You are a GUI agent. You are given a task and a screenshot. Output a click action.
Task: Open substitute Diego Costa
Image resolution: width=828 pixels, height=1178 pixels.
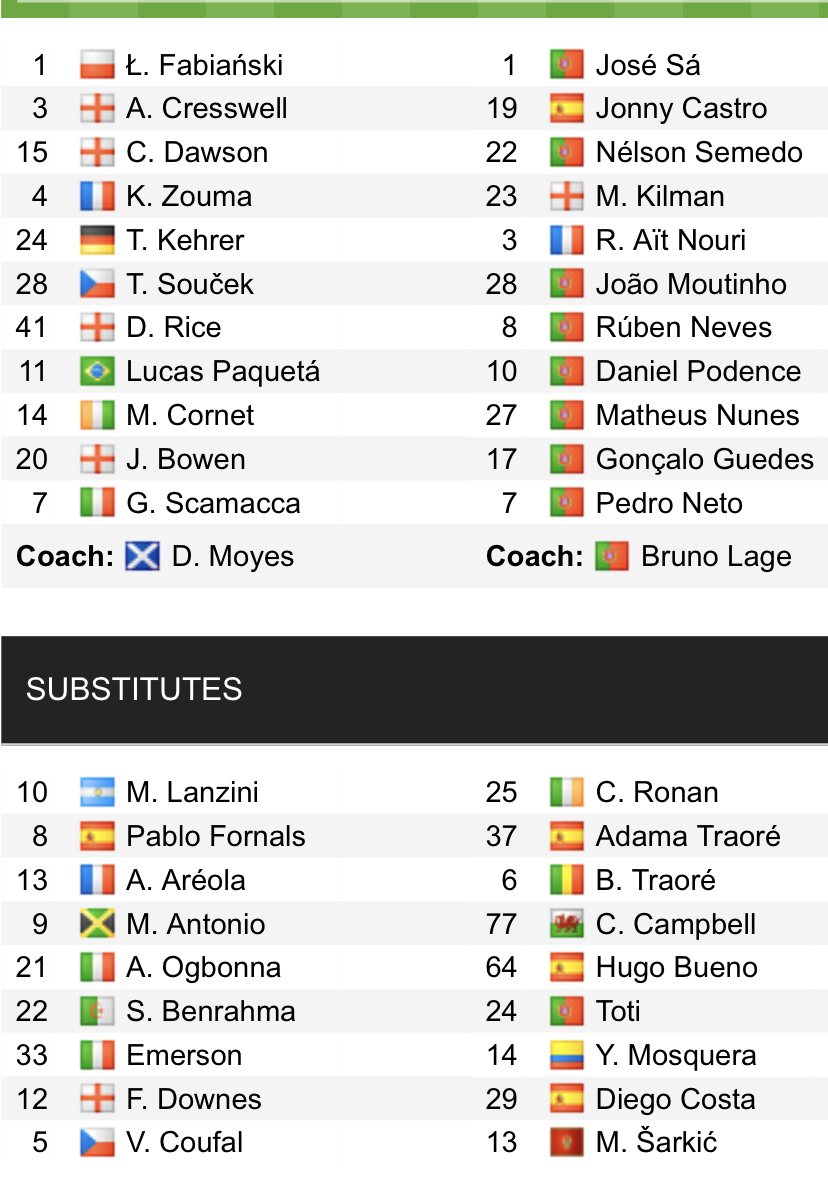675,1099
